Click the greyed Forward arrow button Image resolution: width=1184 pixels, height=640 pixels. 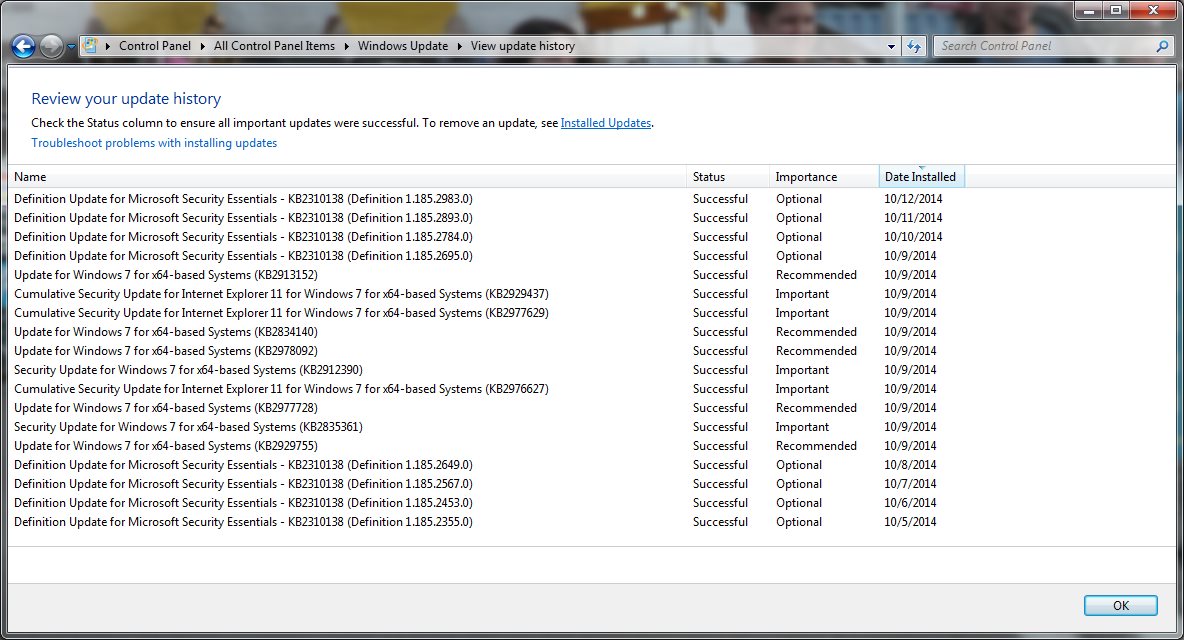click(x=51, y=47)
